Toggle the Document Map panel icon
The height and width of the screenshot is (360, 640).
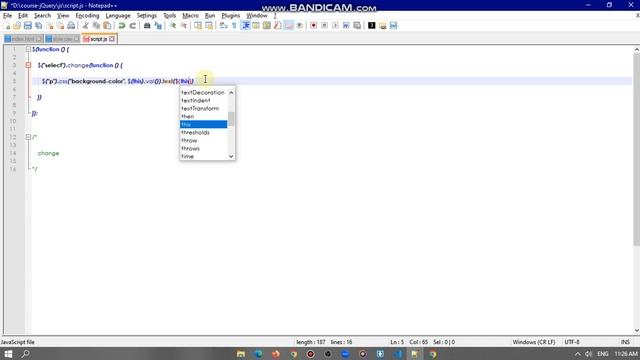coord(267,26)
